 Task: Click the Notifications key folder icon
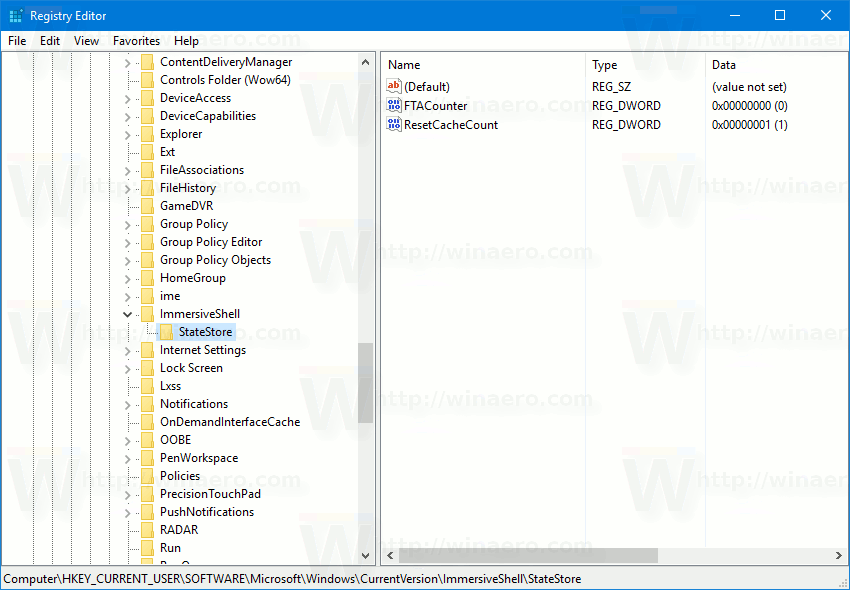point(145,403)
